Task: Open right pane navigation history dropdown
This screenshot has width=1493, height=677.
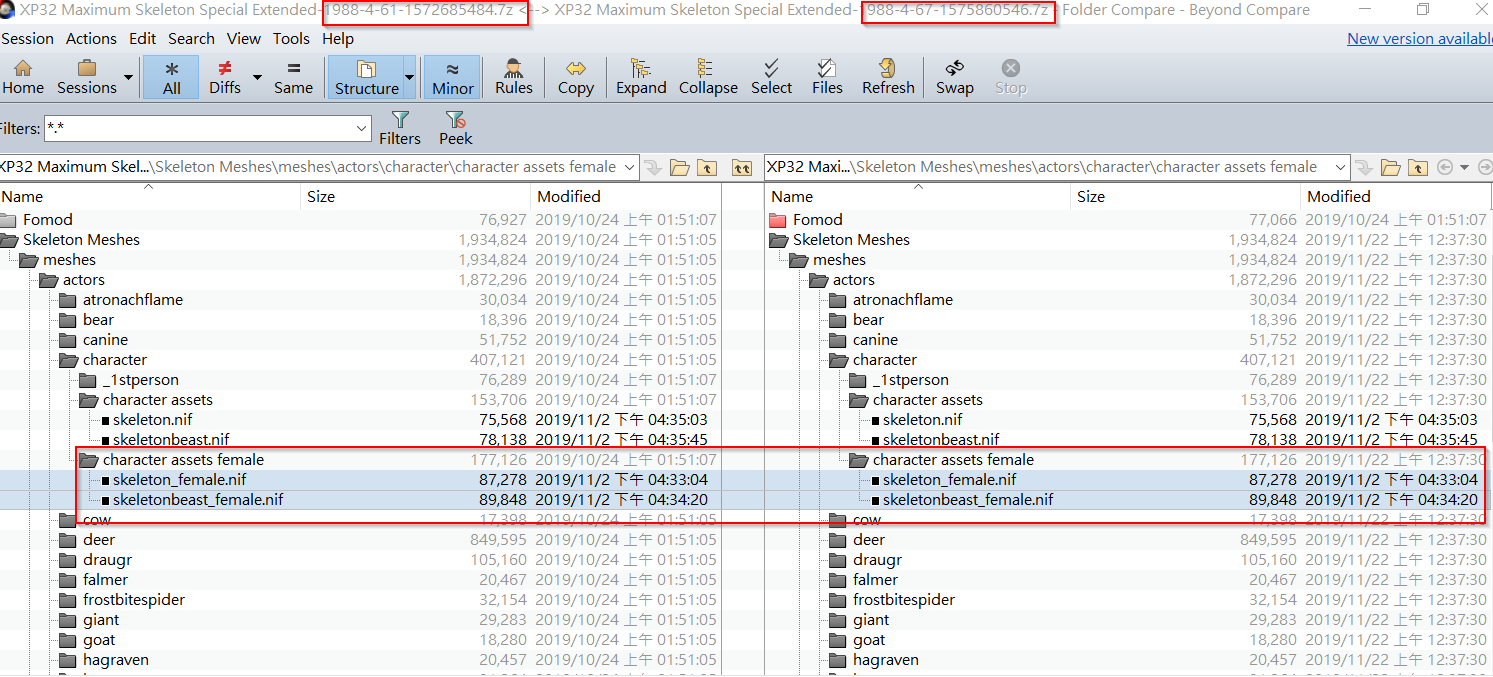Action: 1464,167
